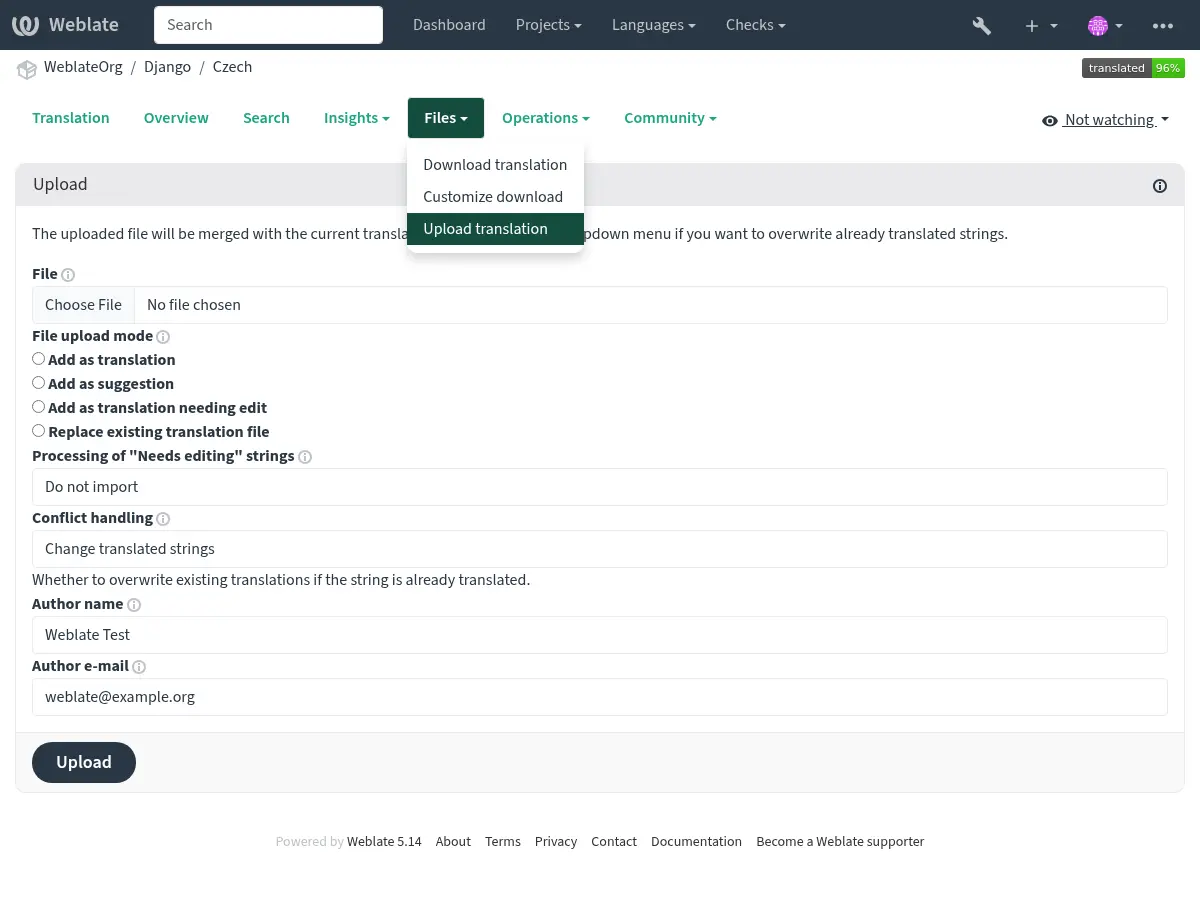Open Conflict handling select box
The image size is (1200, 901).
click(600, 549)
